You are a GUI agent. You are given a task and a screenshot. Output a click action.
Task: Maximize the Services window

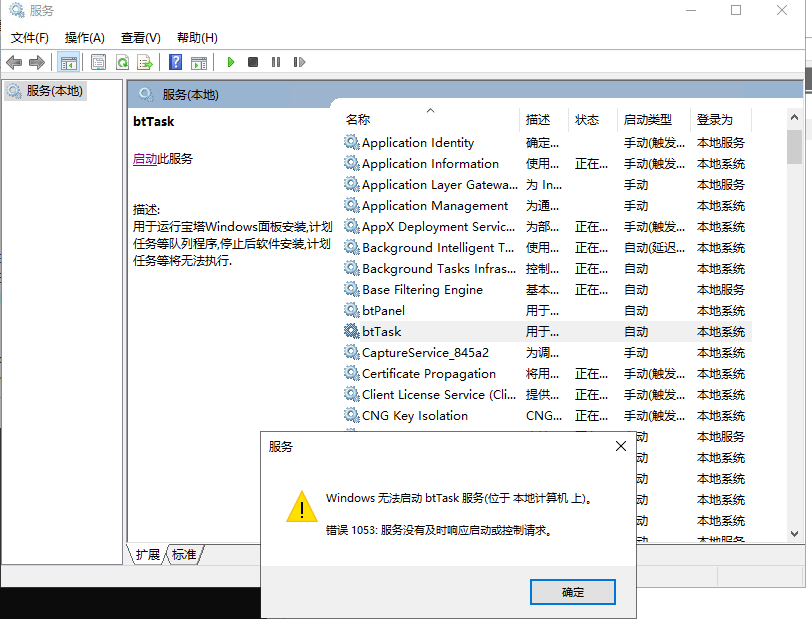(736, 10)
